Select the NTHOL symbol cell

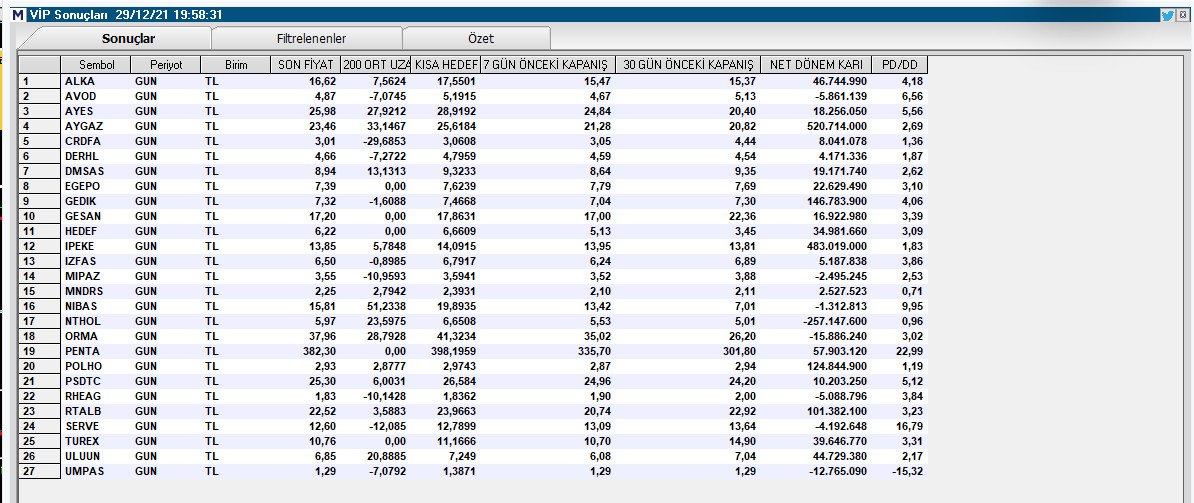pyautogui.click(x=95, y=321)
